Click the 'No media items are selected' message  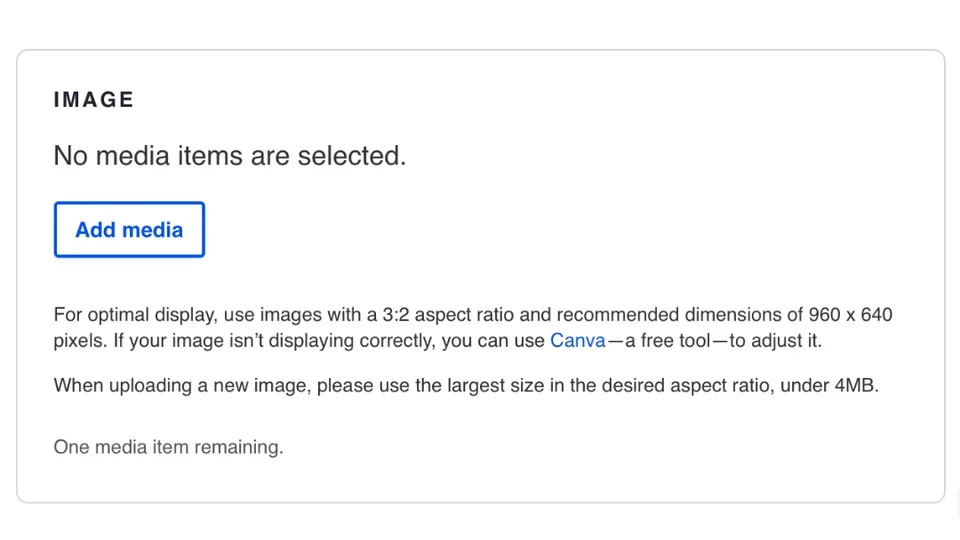[229, 156]
